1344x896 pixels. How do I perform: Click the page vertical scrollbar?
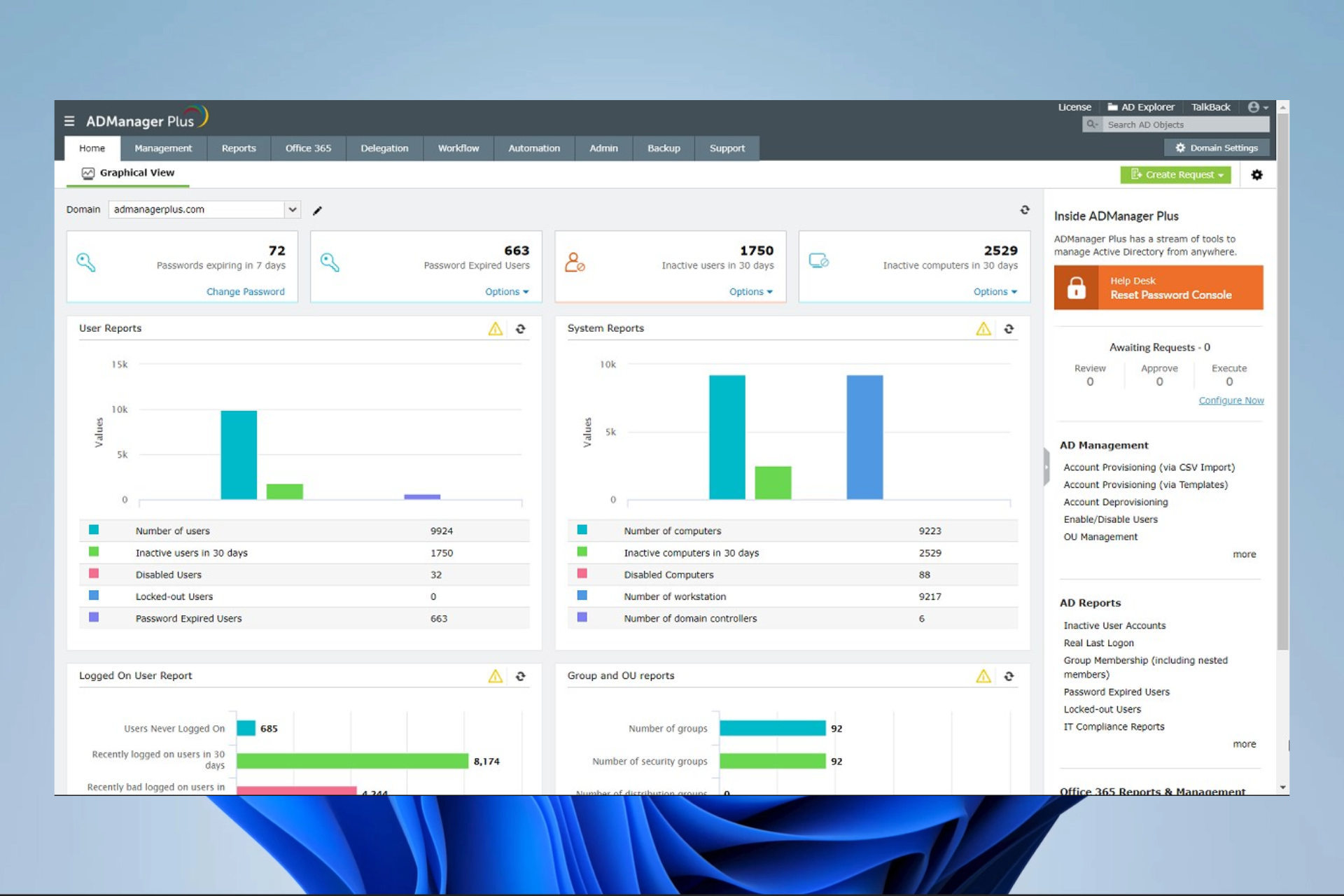(x=1282, y=381)
